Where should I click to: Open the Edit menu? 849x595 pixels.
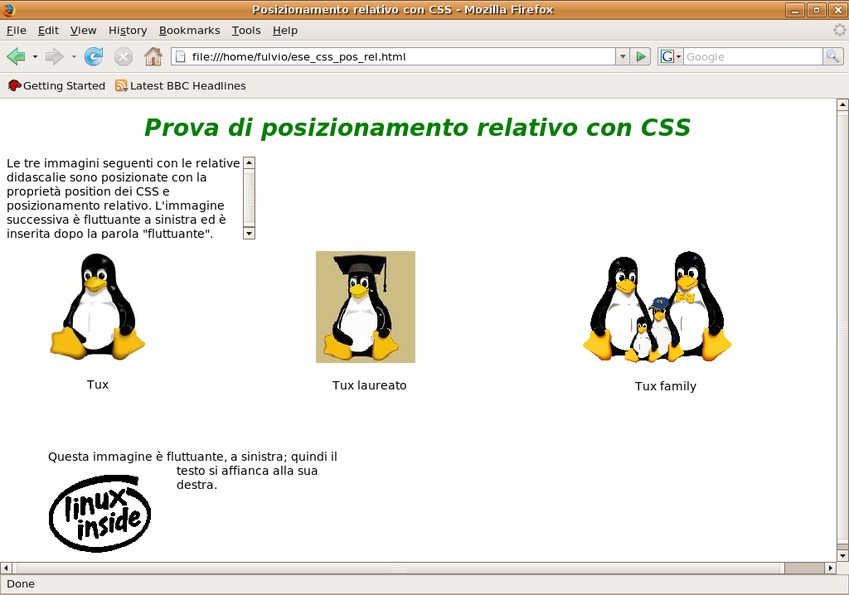(48, 30)
